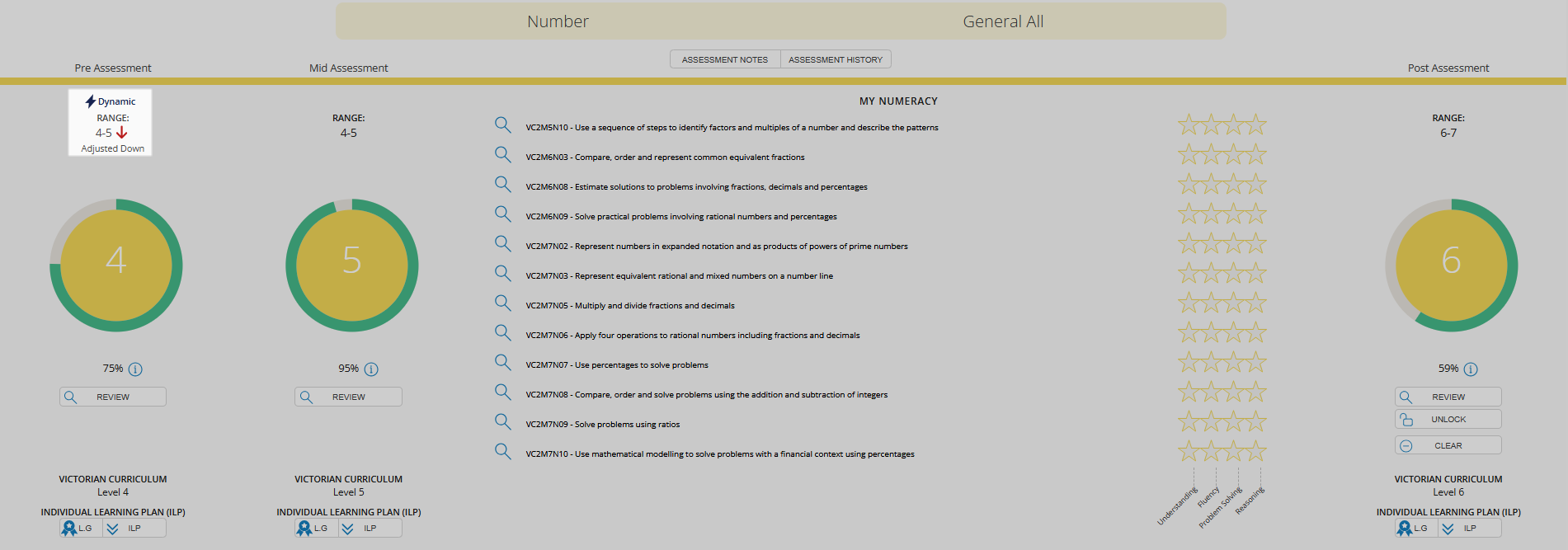Click magnifier icon beside VC2M6N03 equivalent fractions
The image size is (1568, 550).
(x=502, y=154)
